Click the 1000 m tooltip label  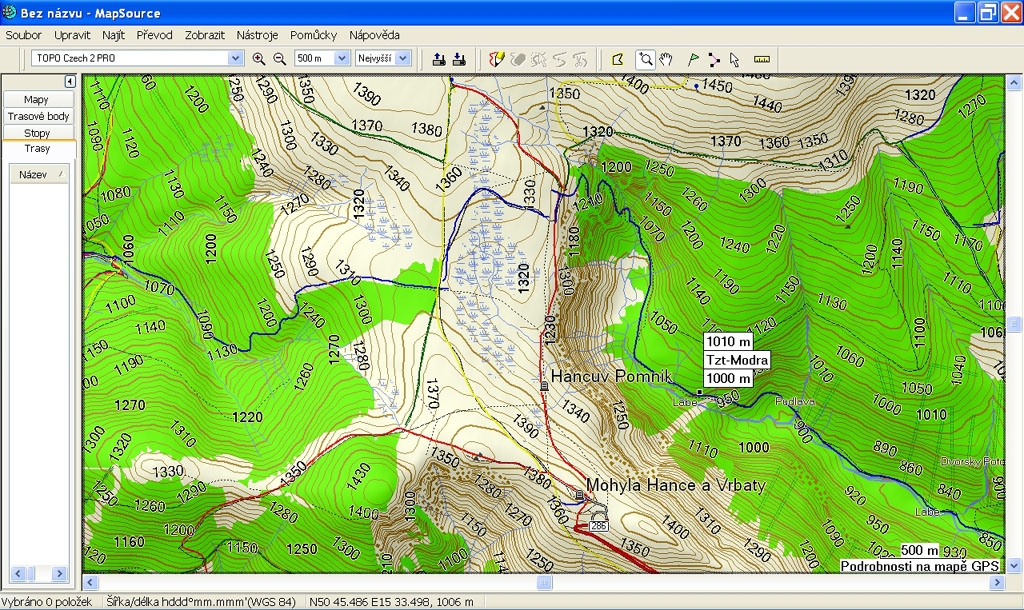pos(728,378)
